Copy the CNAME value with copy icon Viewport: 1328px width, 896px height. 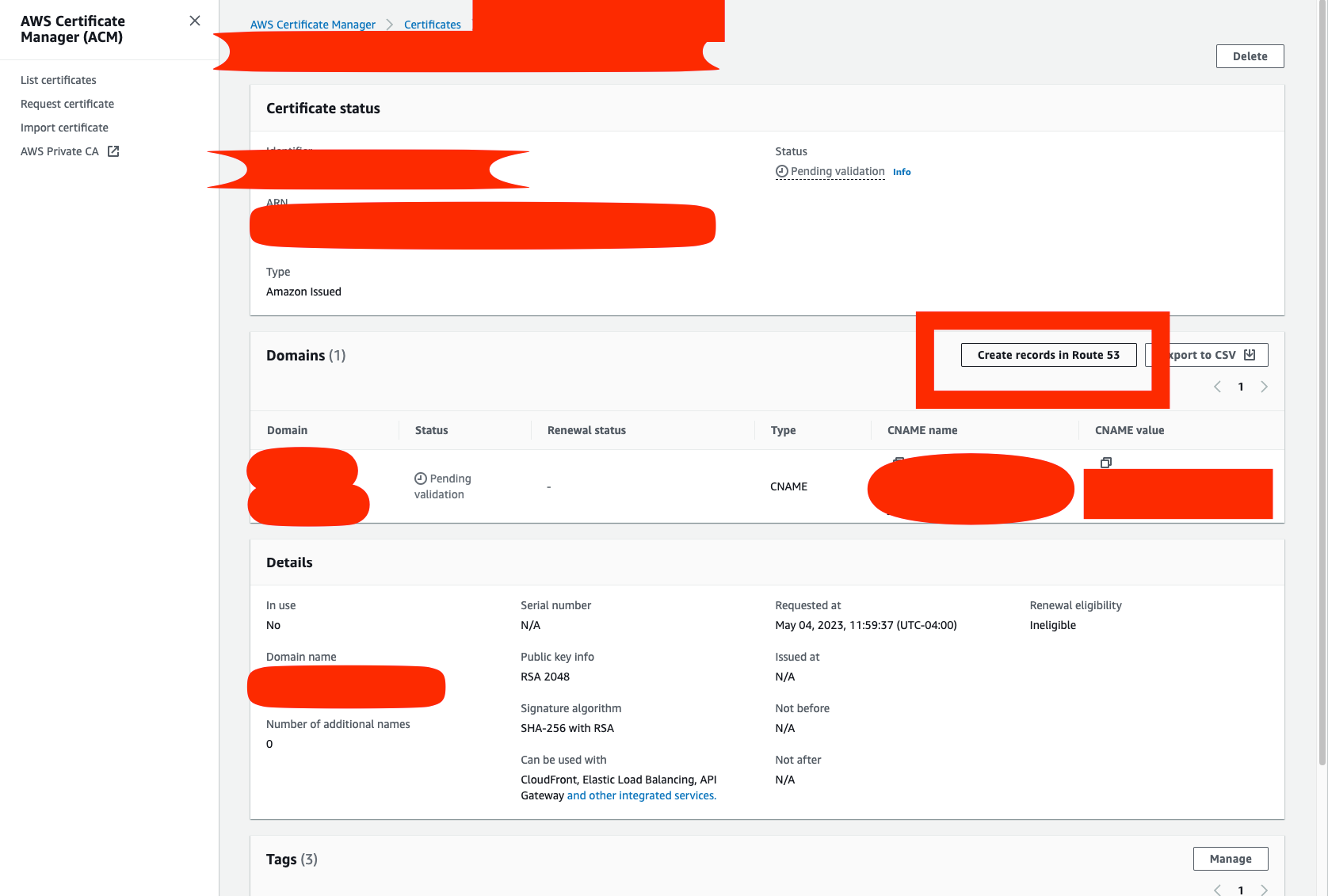pyautogui.click(x=1106, y=462)
